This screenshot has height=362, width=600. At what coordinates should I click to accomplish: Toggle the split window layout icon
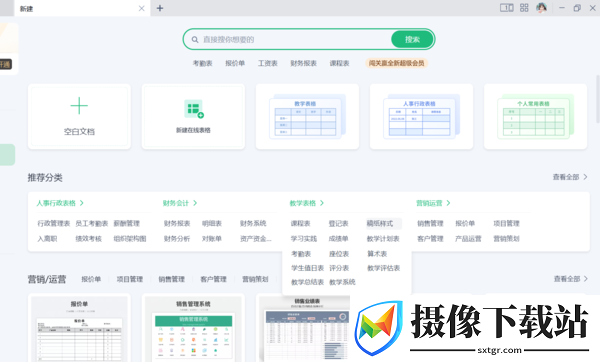click(x=507, y=8)
